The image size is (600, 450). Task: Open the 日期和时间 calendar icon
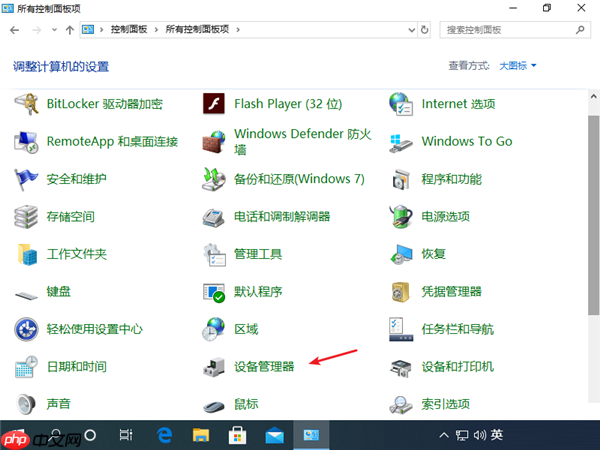26,367
